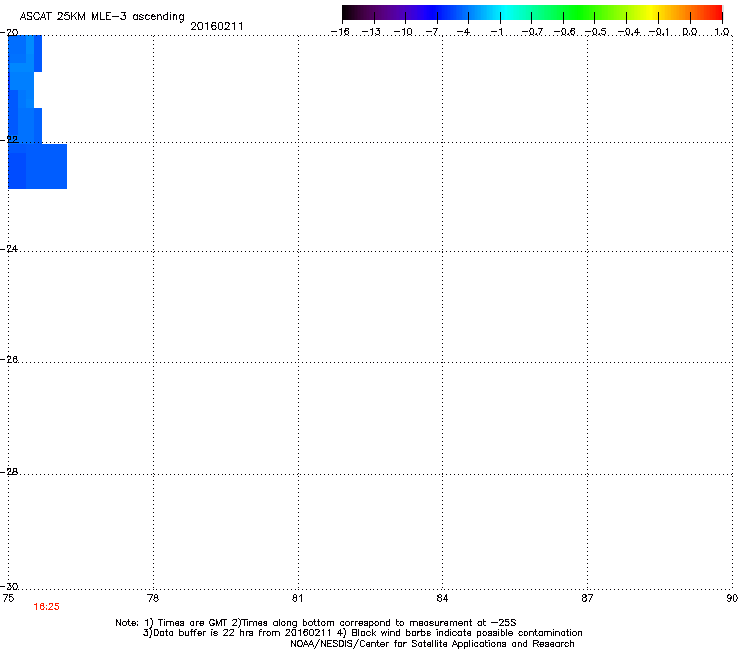Click the 87 longitude axis label
The height and width of the screenshot is (650, 740).
[x=587, y=599]
